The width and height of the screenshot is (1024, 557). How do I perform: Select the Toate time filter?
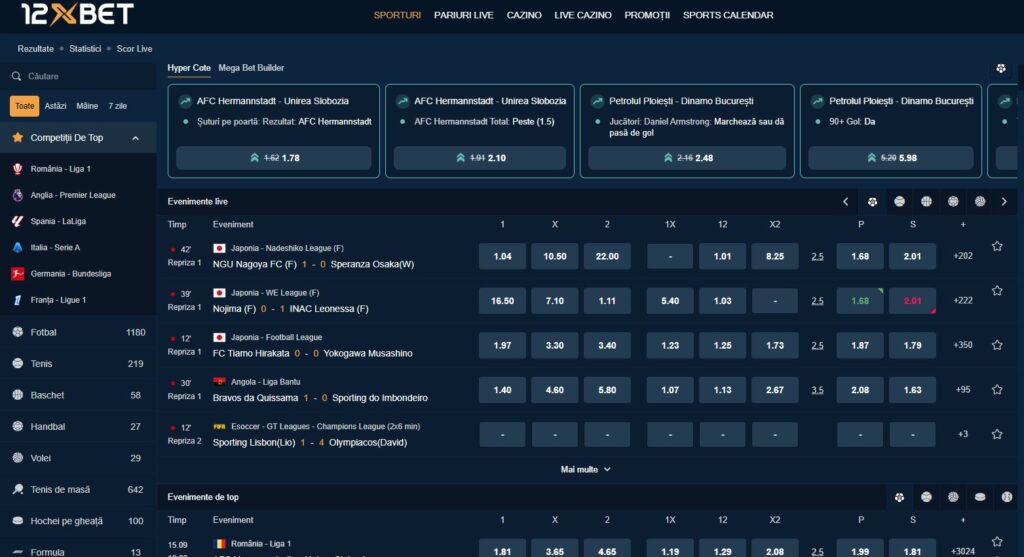[x=25, y=106]
